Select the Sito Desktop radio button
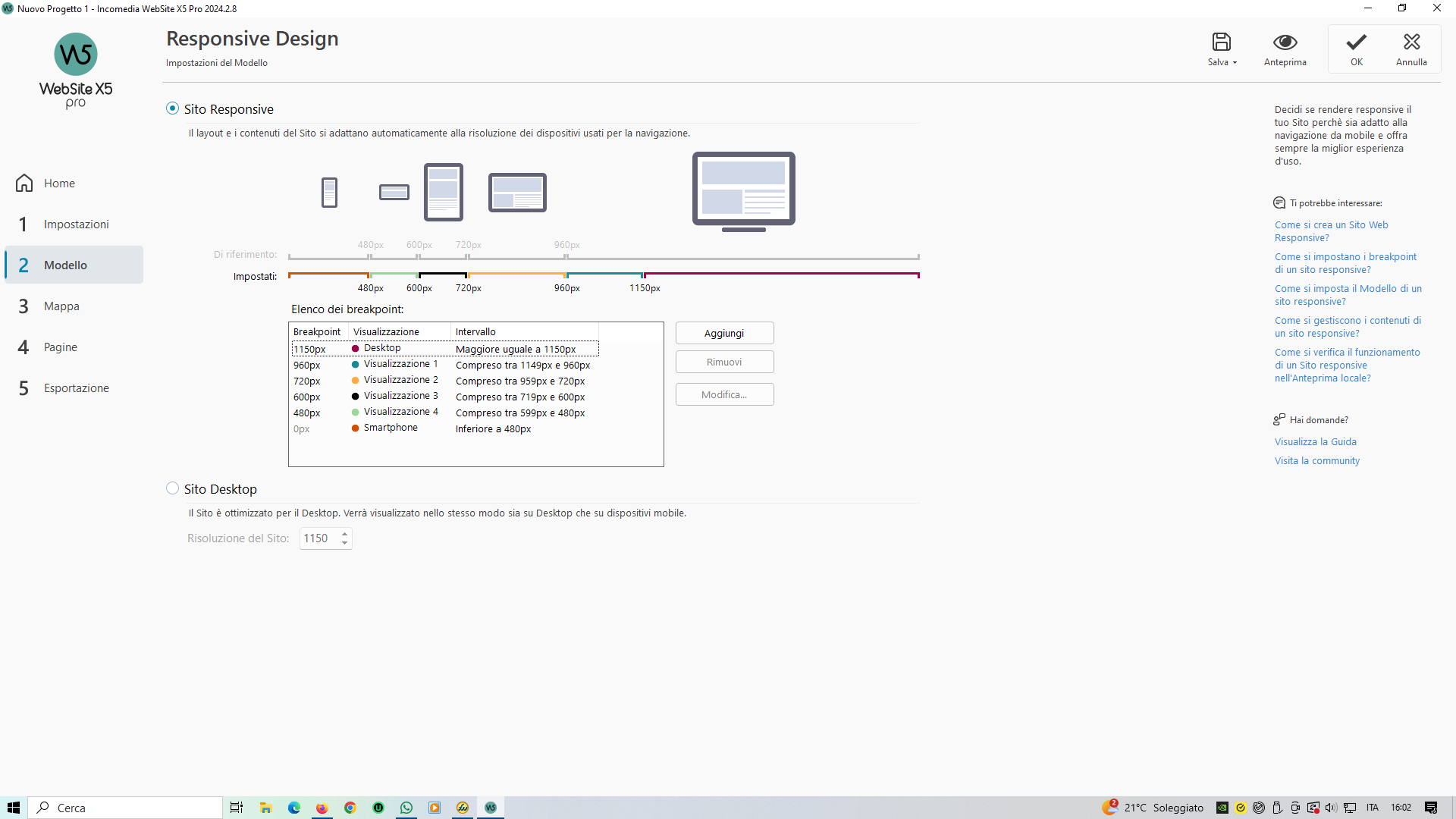1456x819 pixels. click(173, 488)
